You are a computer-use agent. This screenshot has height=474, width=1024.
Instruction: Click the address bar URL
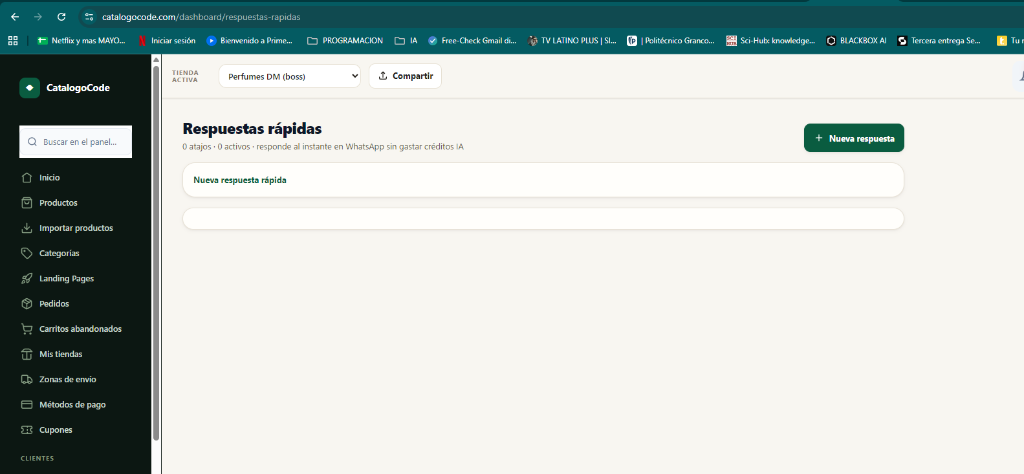tap(201, 17)
